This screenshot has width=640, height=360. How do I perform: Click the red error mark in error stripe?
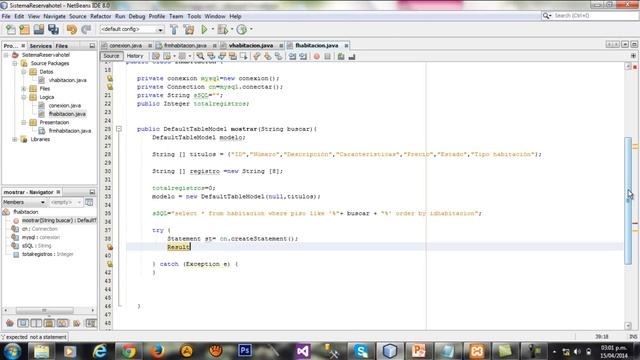pos(635,223)
